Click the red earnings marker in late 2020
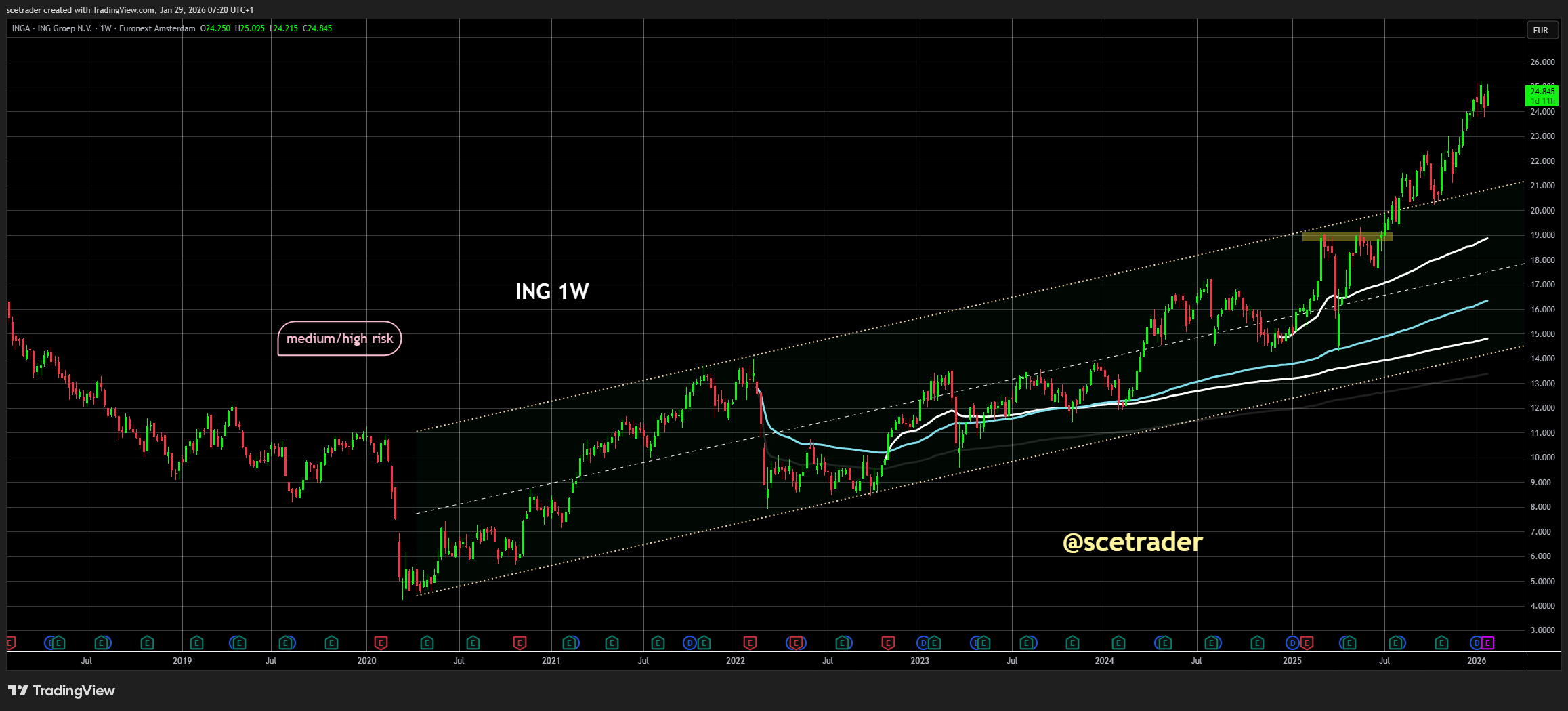 click(x=520, y=643)
